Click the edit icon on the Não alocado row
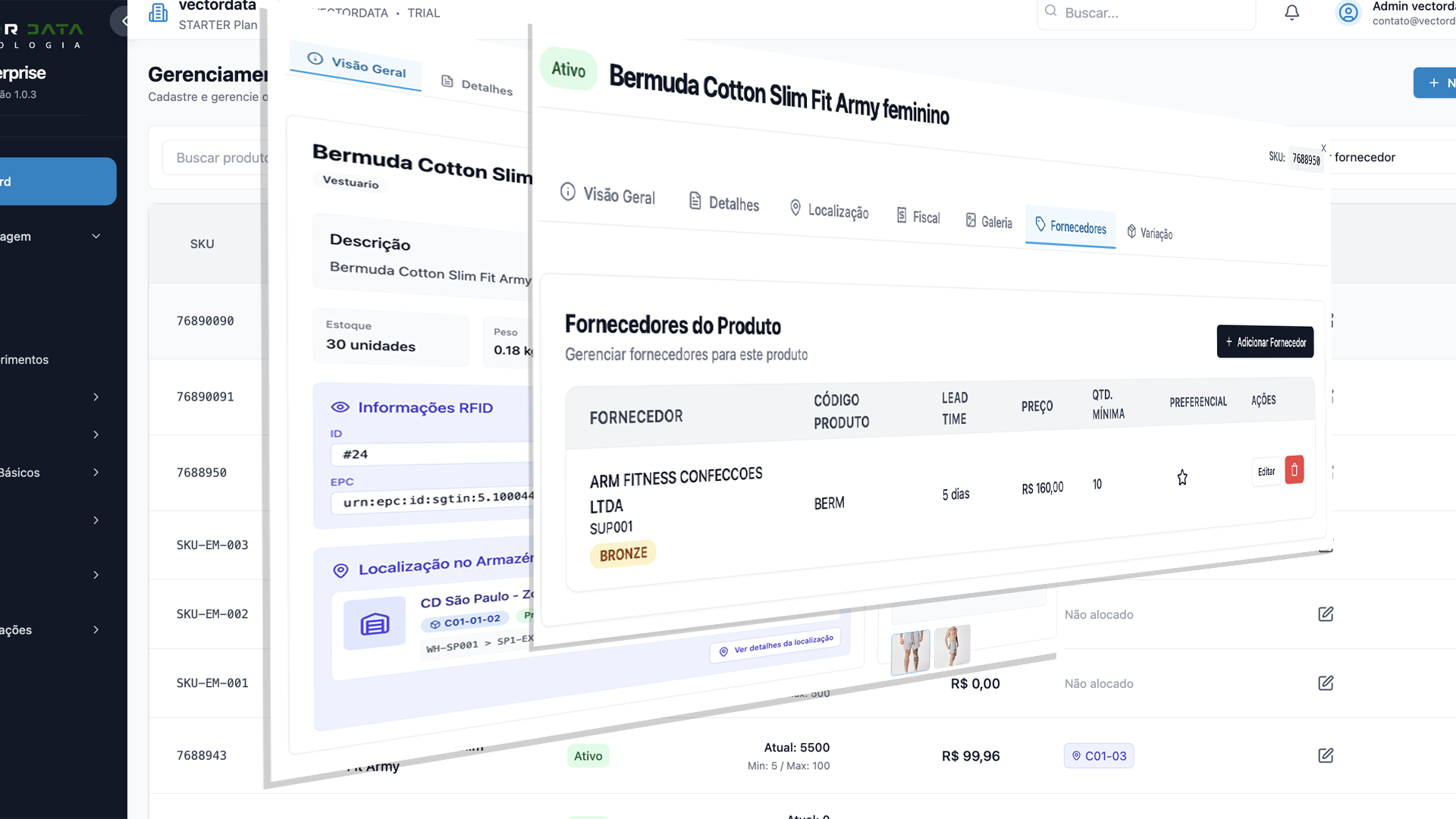Screen dimensions: 1456x819 (1325, 614)
